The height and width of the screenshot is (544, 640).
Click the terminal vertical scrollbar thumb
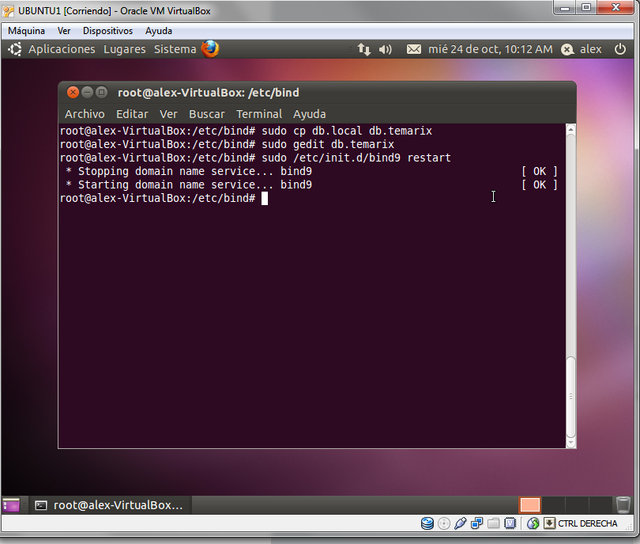pyautogui.click(x=571, y=397)
